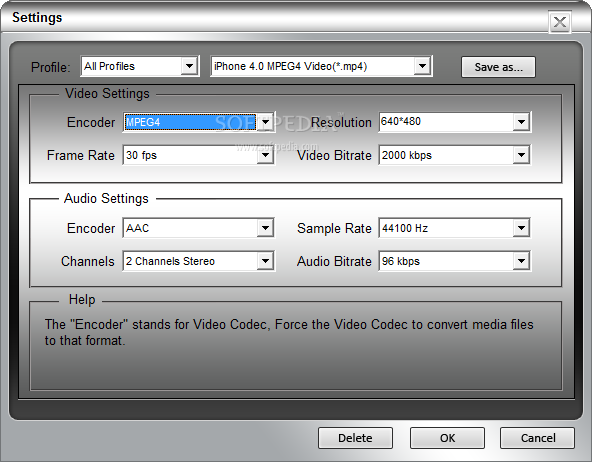
Task: Click the Settings window title
Action: (x=37, y=18)
